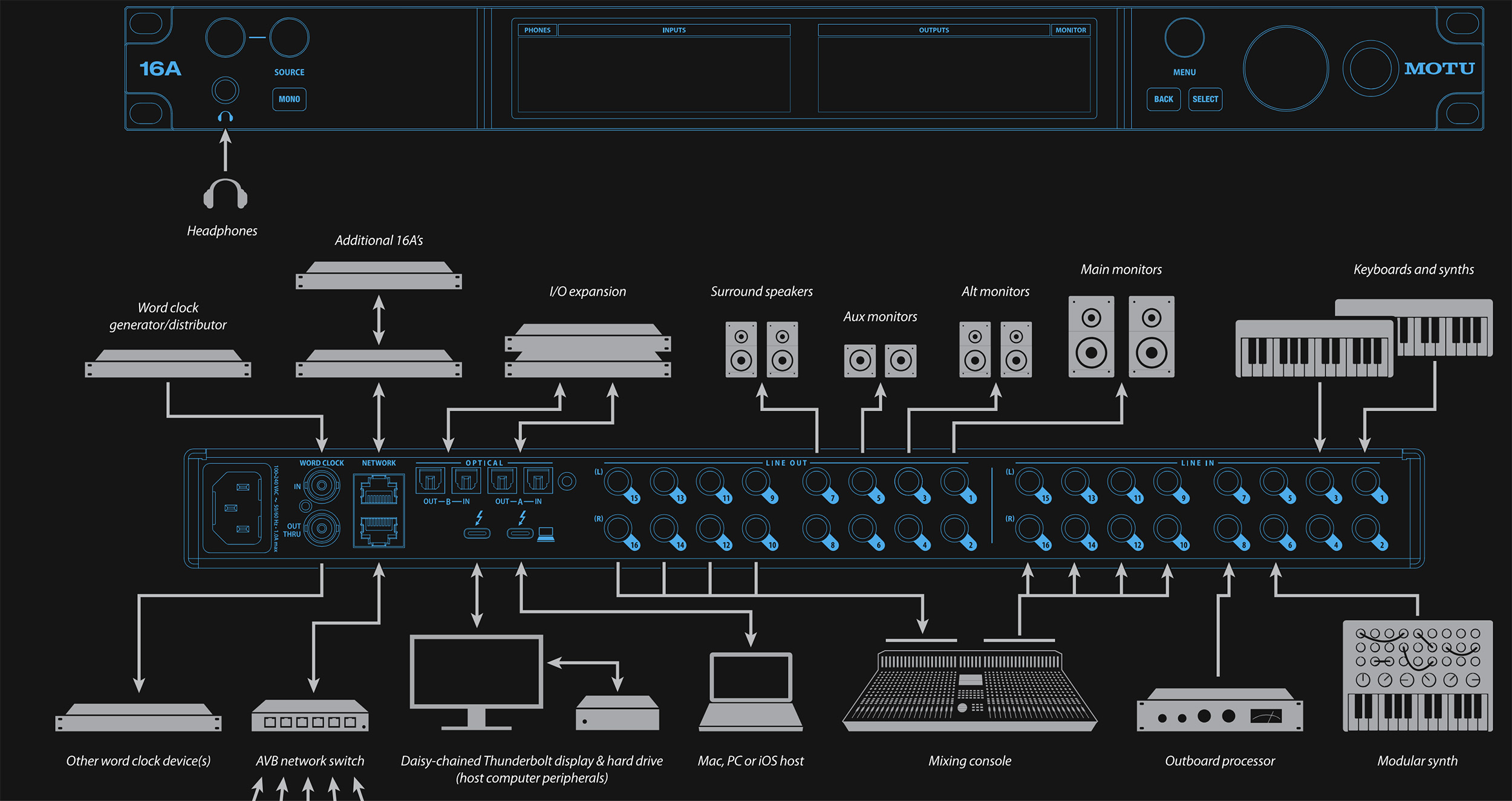Click the MONITOR label on the display
1512x801 pixels.
click(x=1070, y=30)
